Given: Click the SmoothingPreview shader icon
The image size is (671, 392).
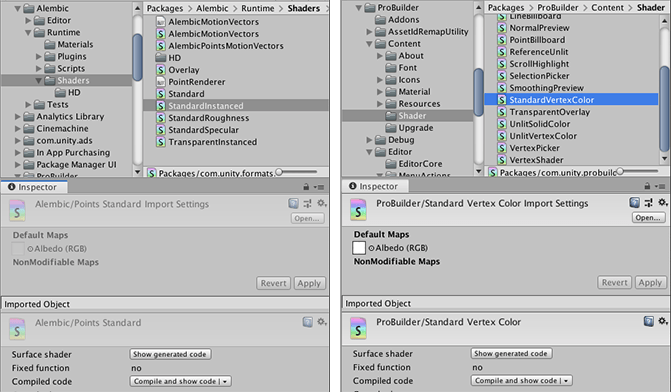Looking at the screenshot, I should (502, 88).
